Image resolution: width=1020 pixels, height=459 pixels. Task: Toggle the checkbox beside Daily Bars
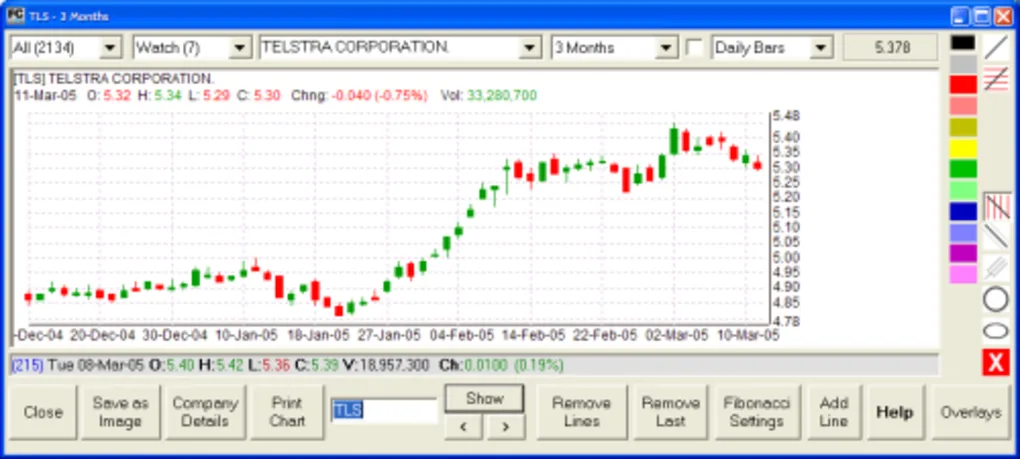695,48
